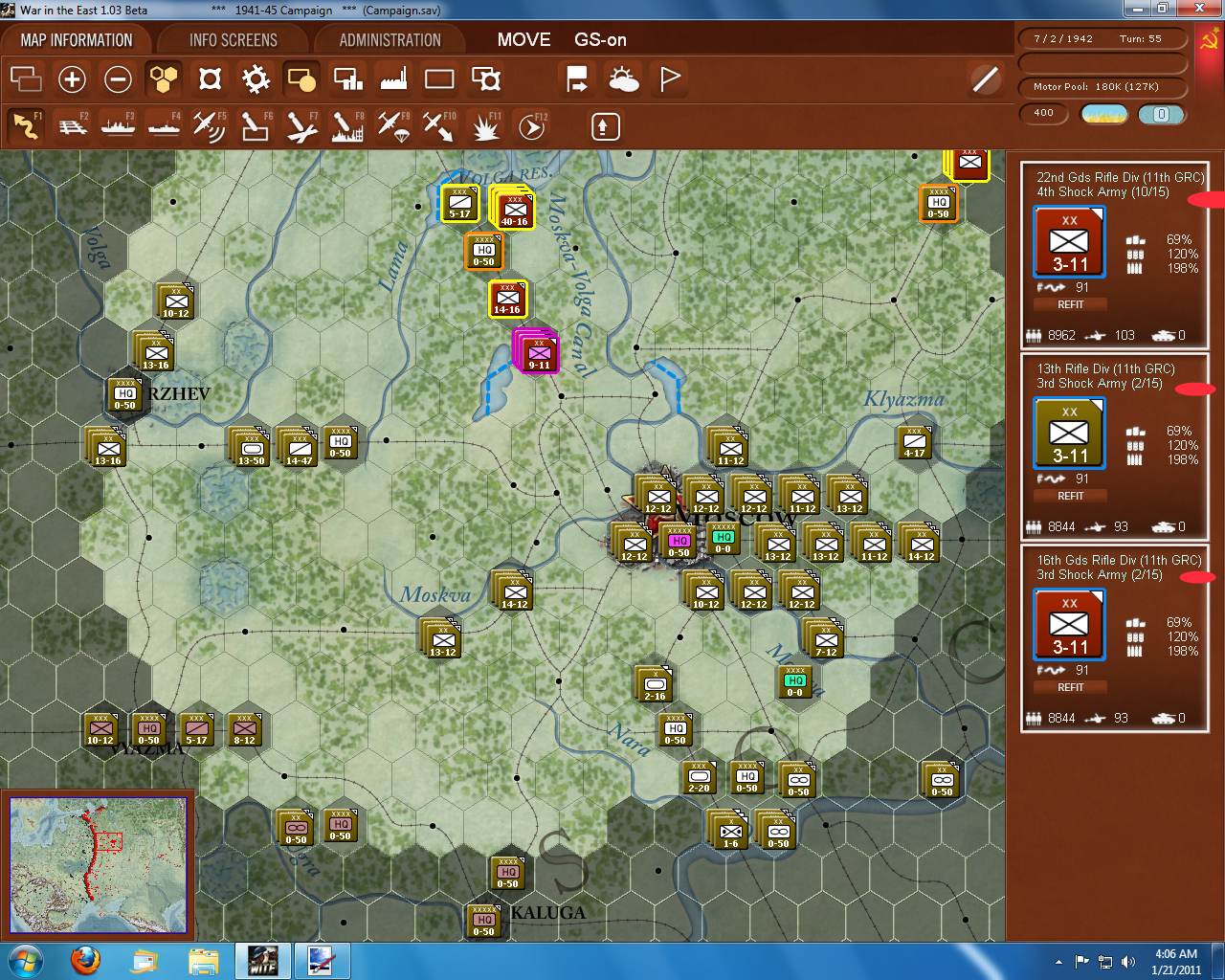Viewport: 1225px width, 980px height.
Task: Select F5 Air recon mode icon
Action: (x=210, y=125)
